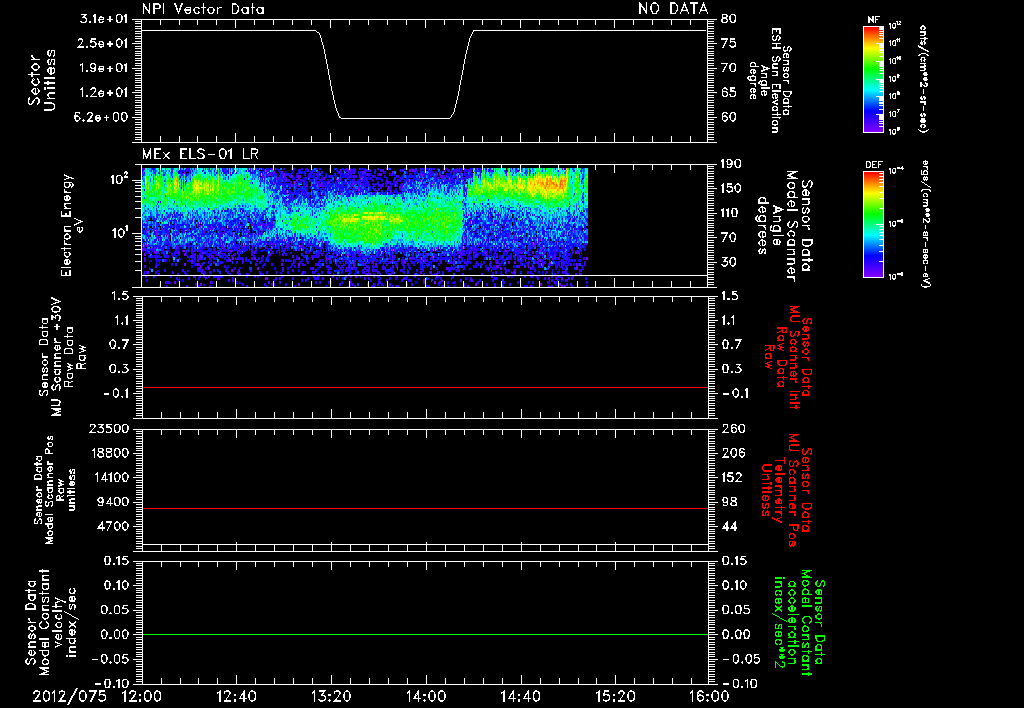
Task: Click the 2012/075 date label
Action: [69, 696]
